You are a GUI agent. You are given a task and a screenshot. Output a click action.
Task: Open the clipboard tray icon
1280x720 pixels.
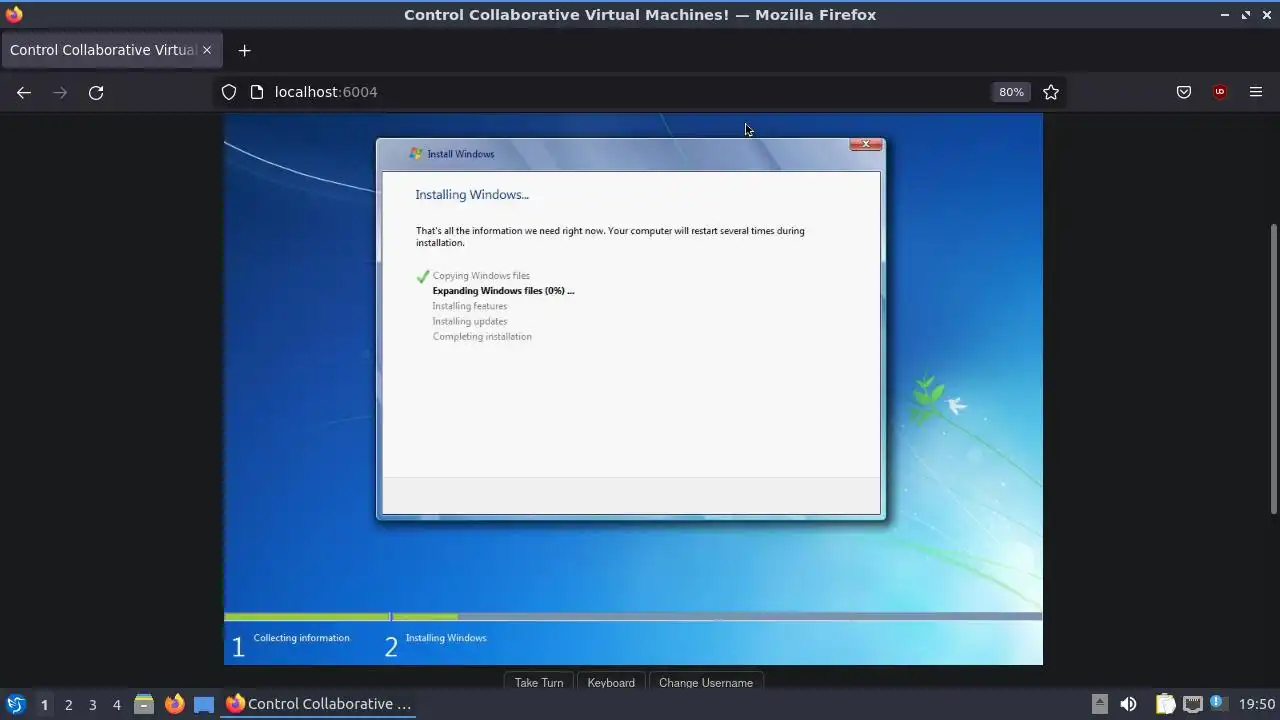pyautogui.click(x=1165, y=704)
